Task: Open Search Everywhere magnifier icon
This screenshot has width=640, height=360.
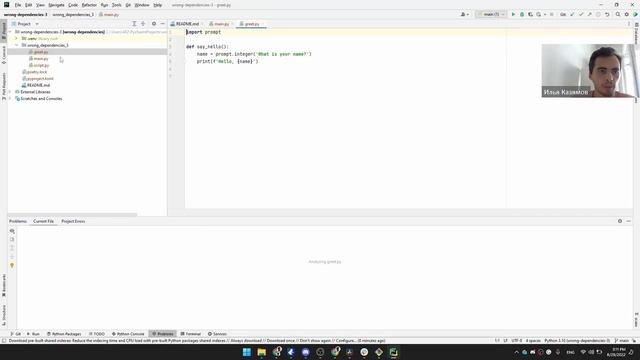Action: (x=618, y=14)
